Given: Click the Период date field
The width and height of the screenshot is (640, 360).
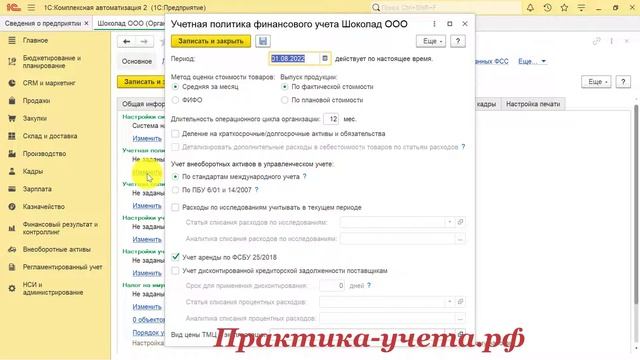Looking at the screenshot, I should (294, 58).
